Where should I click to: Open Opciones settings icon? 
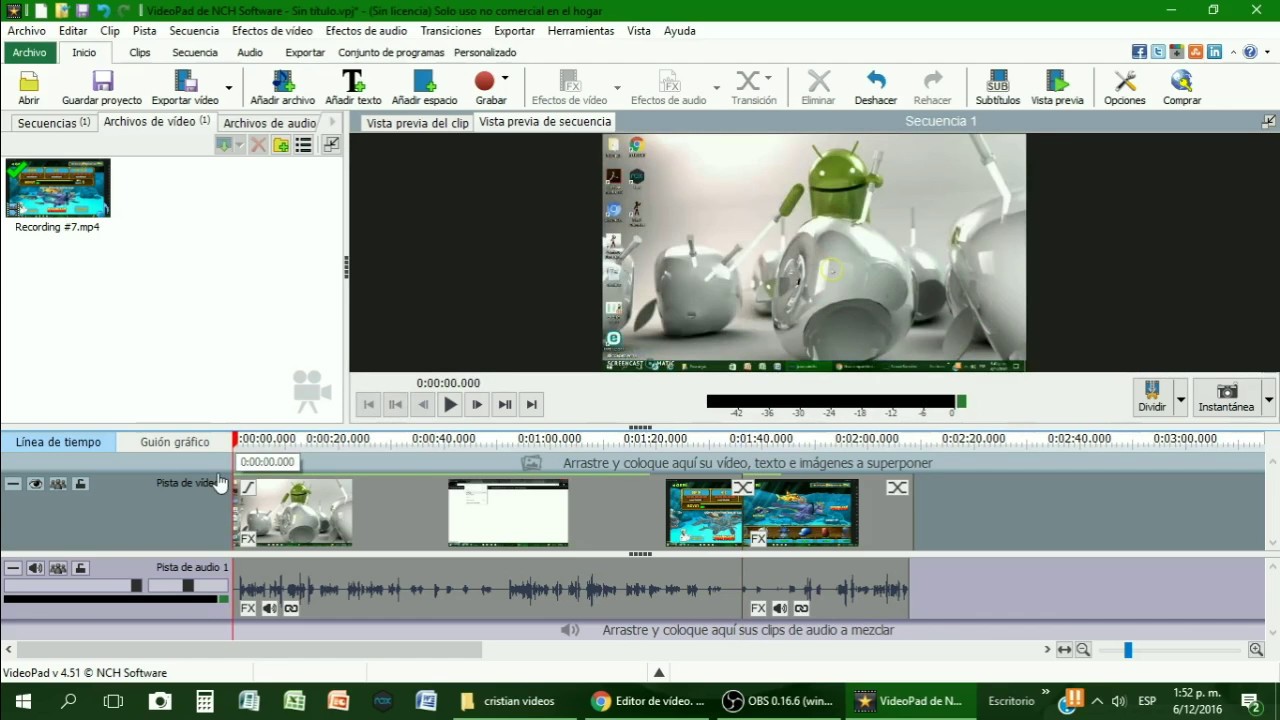(1125, 81)
